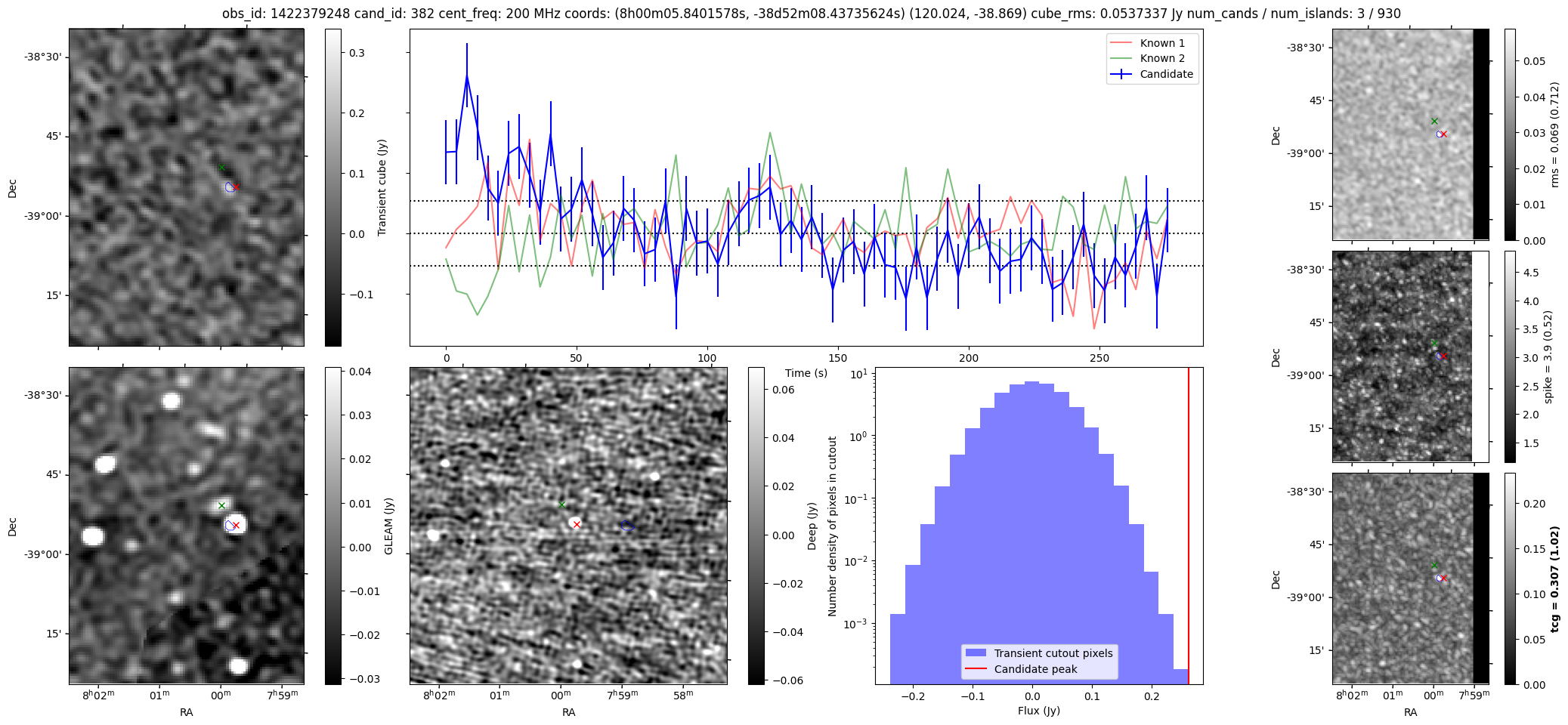
Task: Click the Candidate peak legend entry
Action: click(1035, 669)
